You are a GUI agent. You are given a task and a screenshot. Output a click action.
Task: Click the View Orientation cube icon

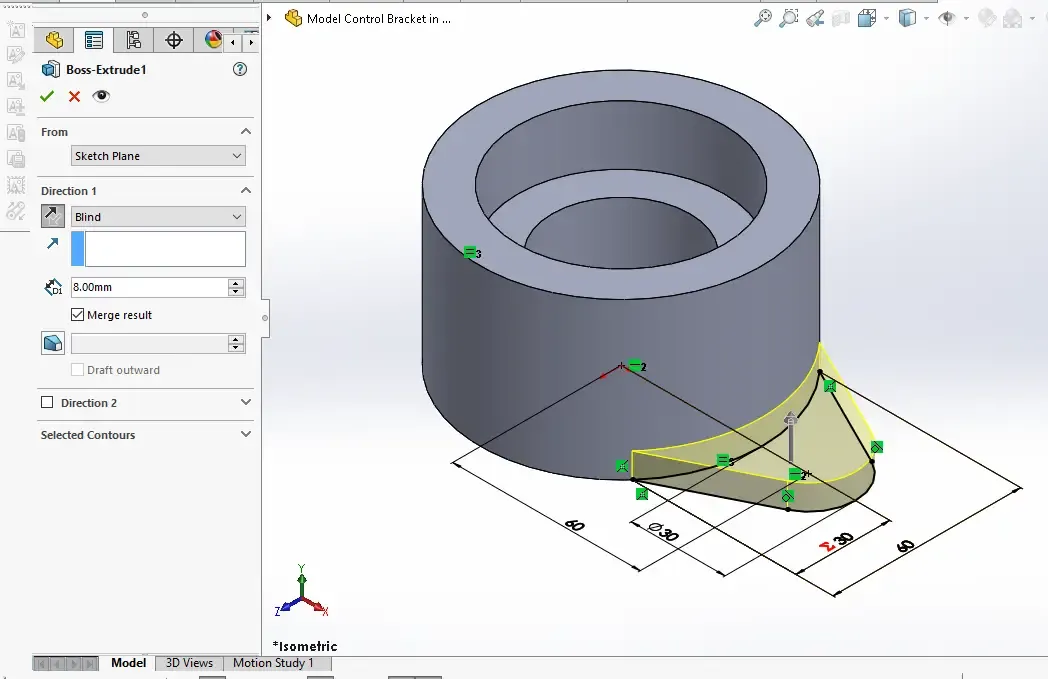[x=867, y=18]
